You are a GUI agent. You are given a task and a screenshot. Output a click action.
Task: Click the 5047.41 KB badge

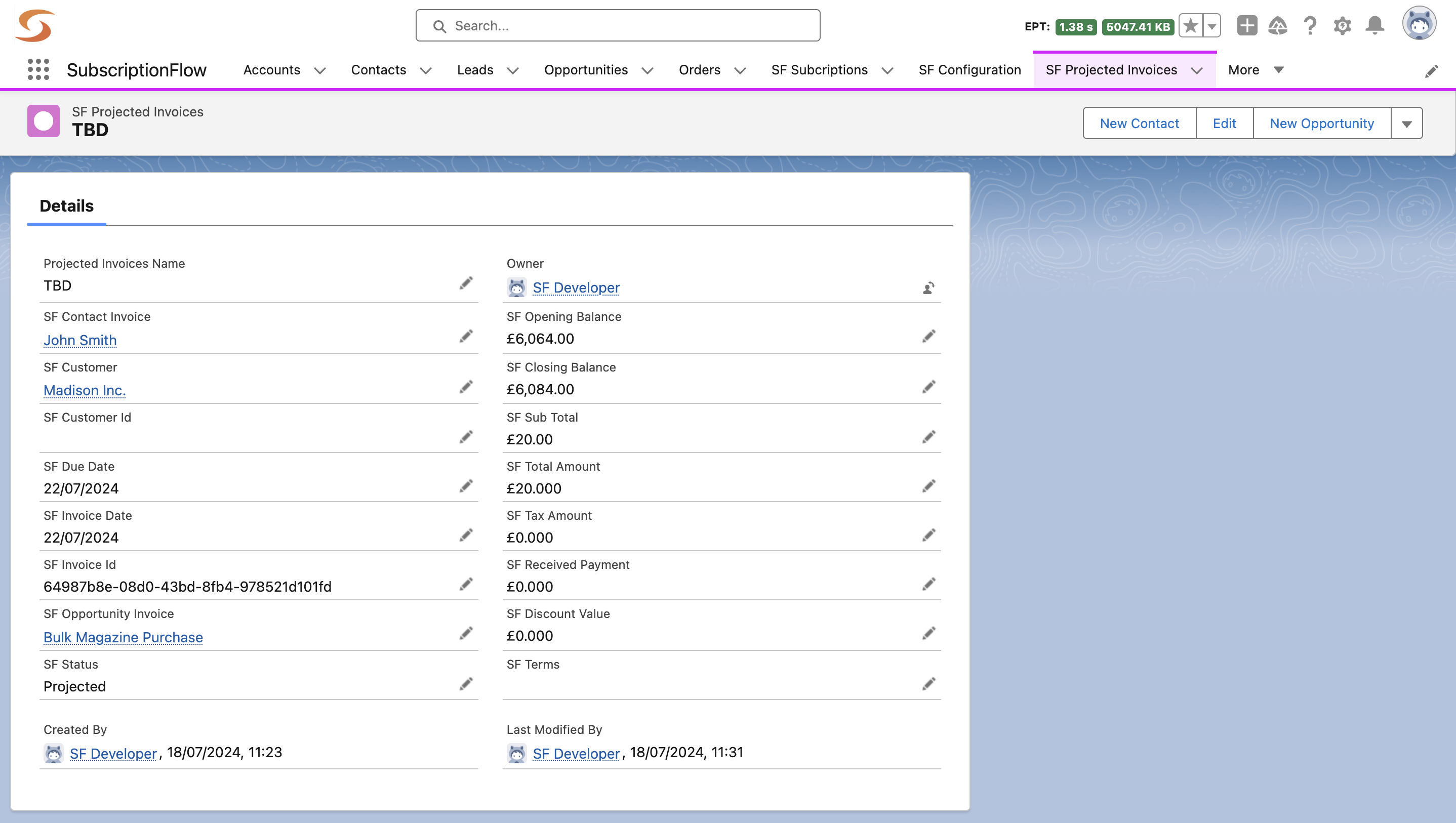[1138, 26]
